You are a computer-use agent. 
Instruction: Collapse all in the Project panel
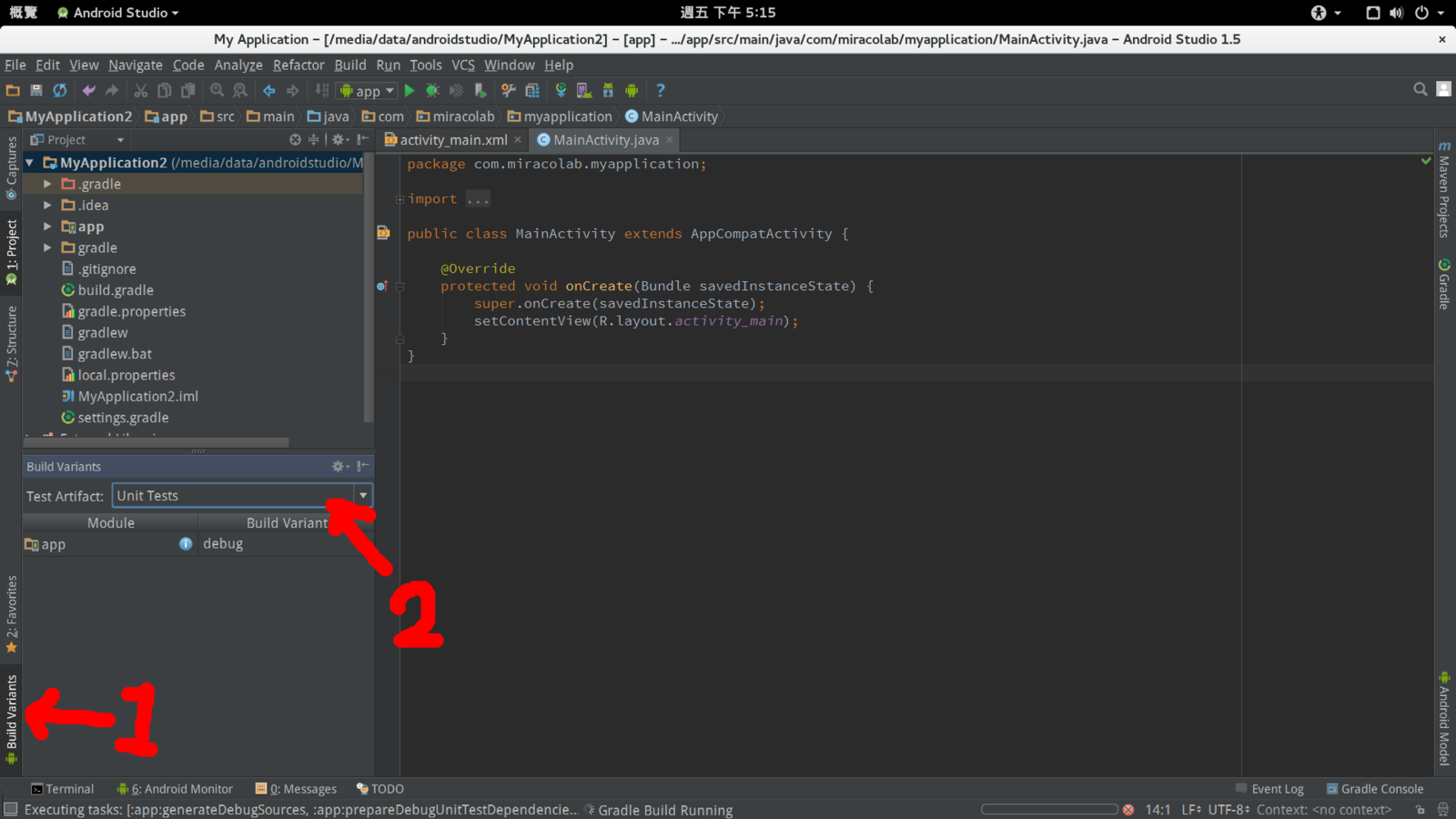tap(313, 139)
